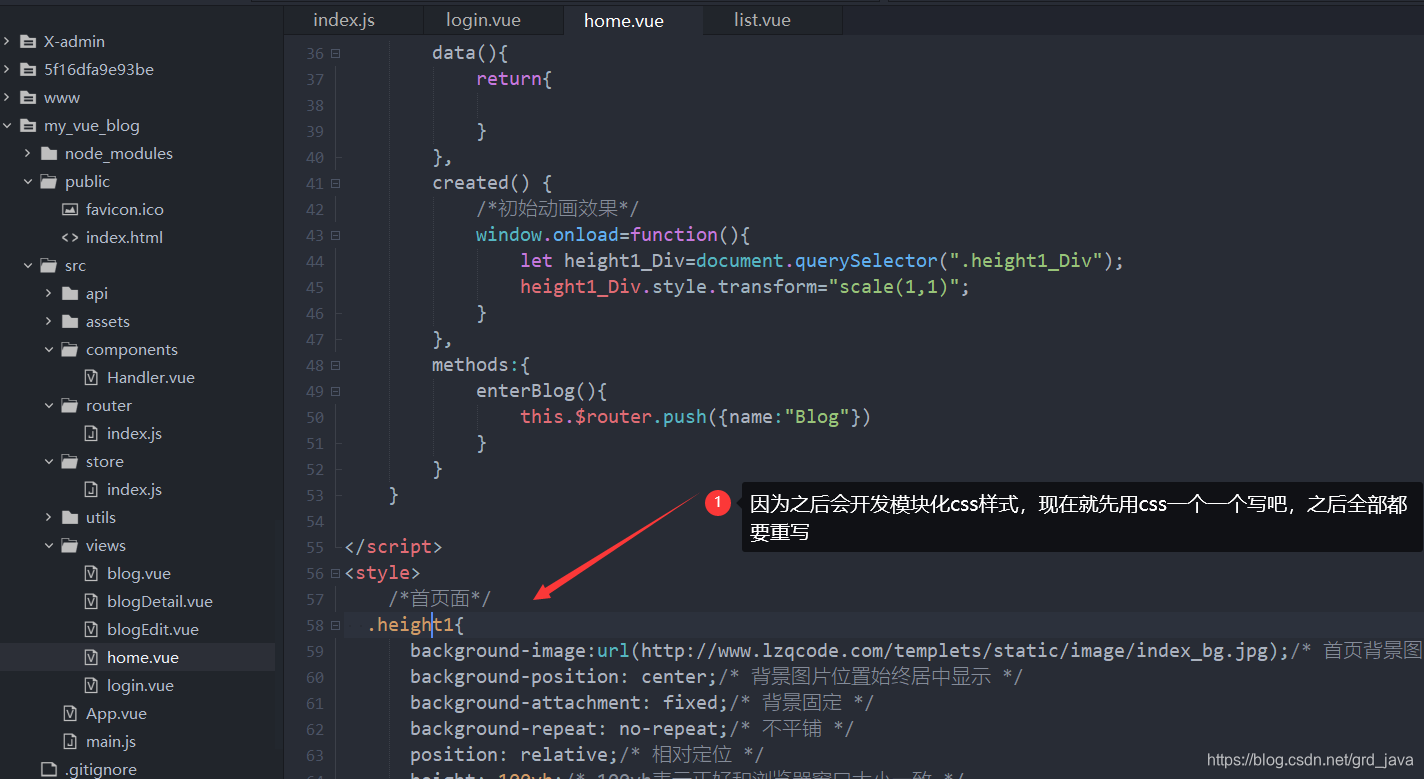Click the router folder icon
1424x779 pixels.
click(70, 406)
